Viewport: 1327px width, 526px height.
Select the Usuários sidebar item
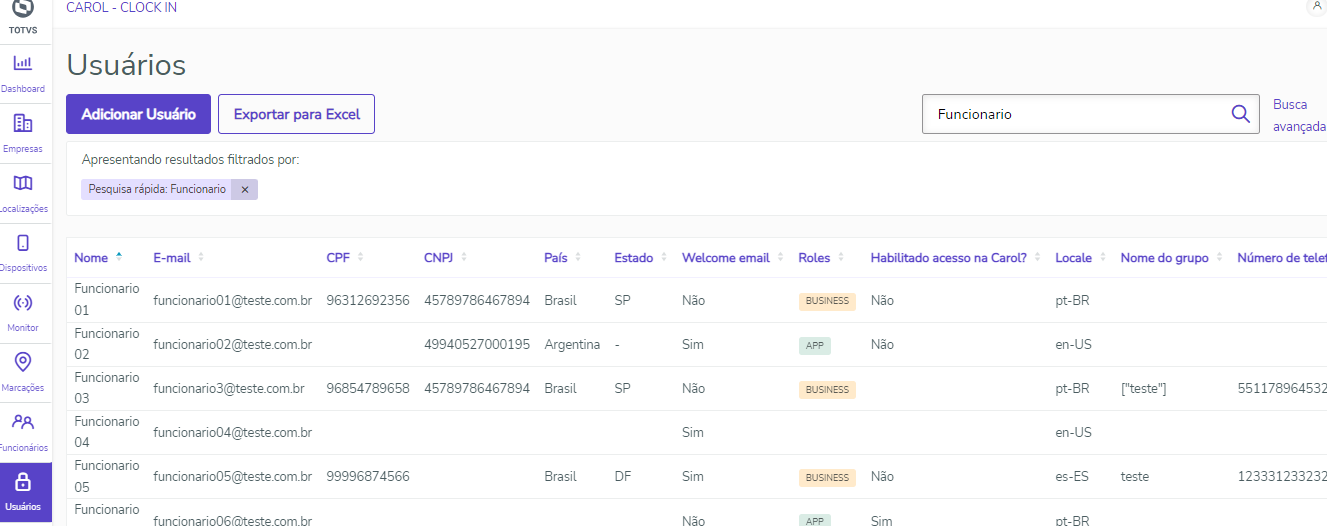click(x=23, y=492)
